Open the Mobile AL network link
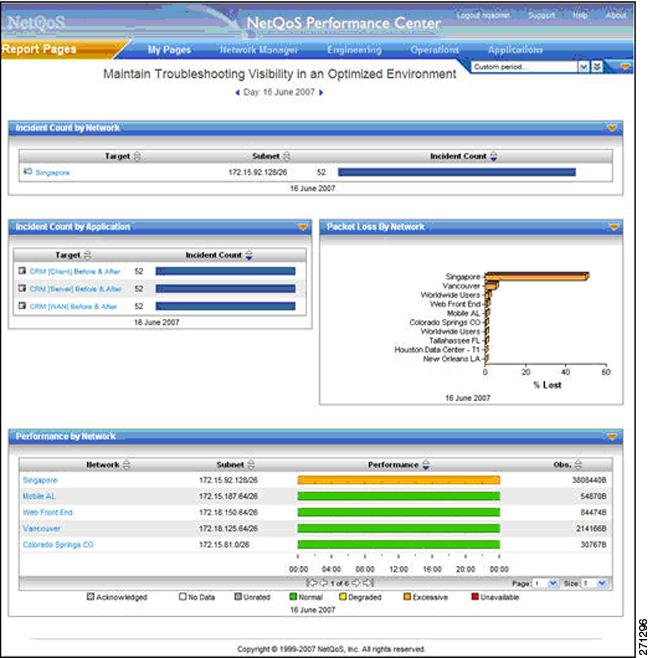 tap(39, 496)
